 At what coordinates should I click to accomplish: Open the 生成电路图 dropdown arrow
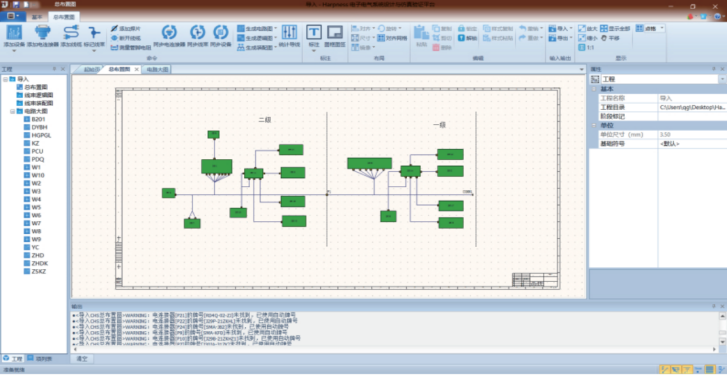(276, 29)
